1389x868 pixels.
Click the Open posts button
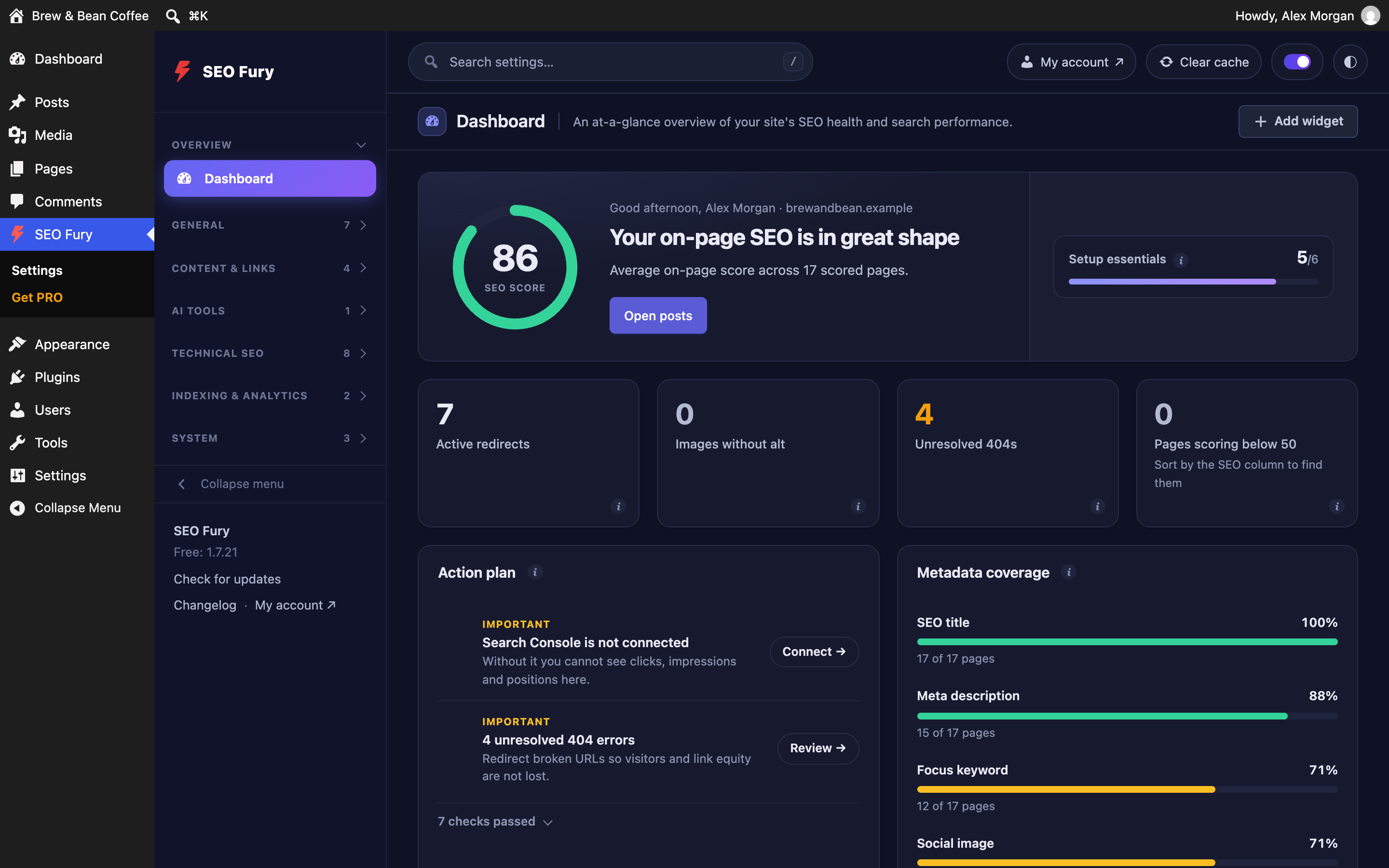pyautogui.click(x=658, y=315)
